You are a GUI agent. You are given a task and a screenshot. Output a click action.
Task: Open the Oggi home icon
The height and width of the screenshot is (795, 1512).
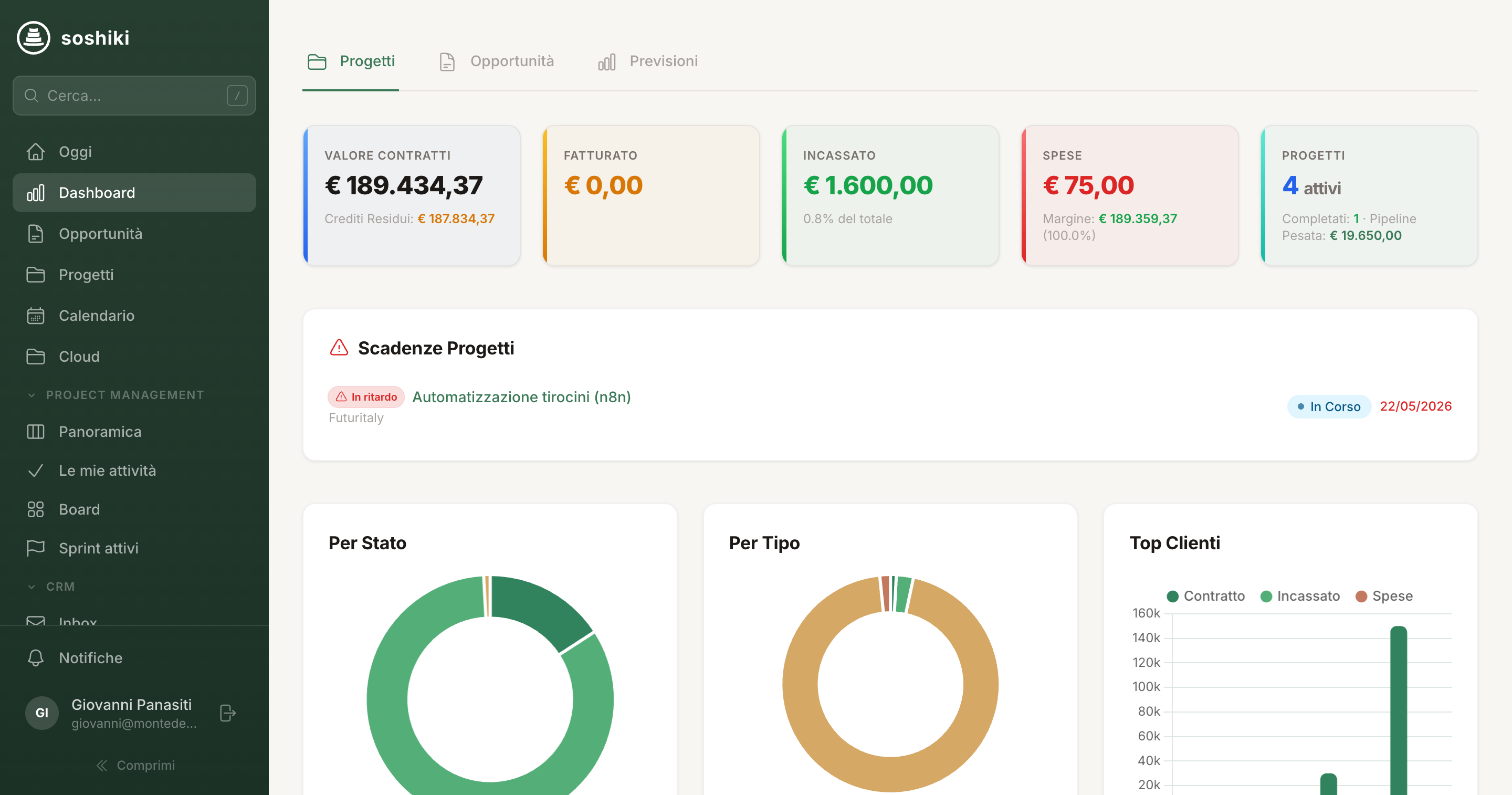36,151
